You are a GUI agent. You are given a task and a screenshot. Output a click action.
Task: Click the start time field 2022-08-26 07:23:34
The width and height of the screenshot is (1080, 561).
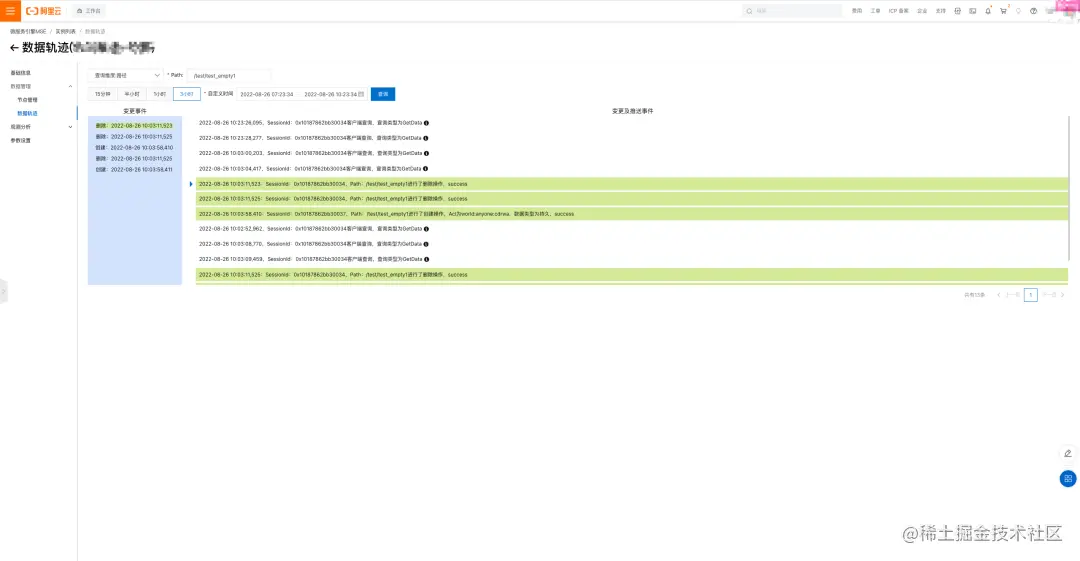coord(267,94)
